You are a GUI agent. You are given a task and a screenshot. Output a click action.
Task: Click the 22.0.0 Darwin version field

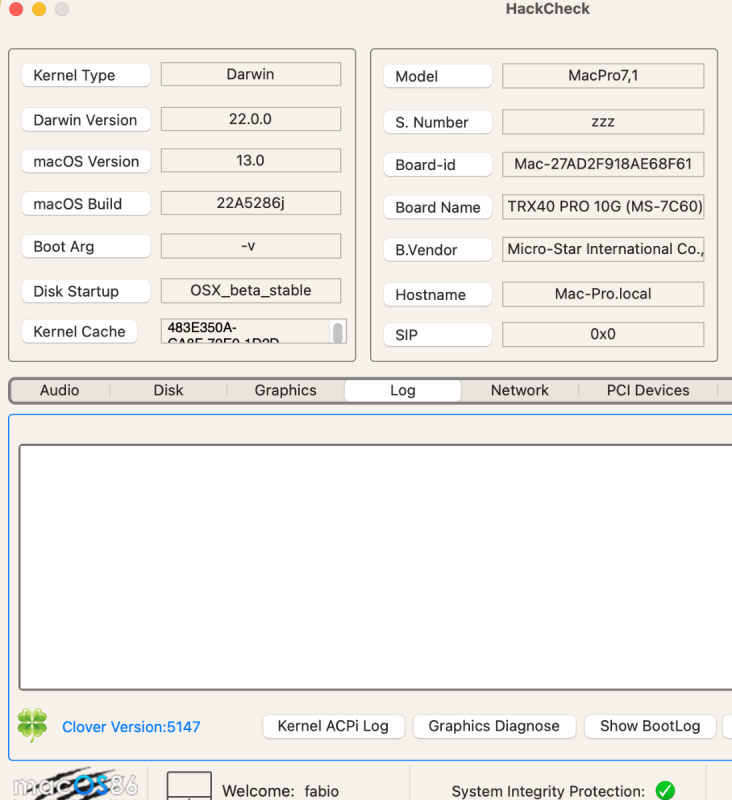tap(250, 119)
